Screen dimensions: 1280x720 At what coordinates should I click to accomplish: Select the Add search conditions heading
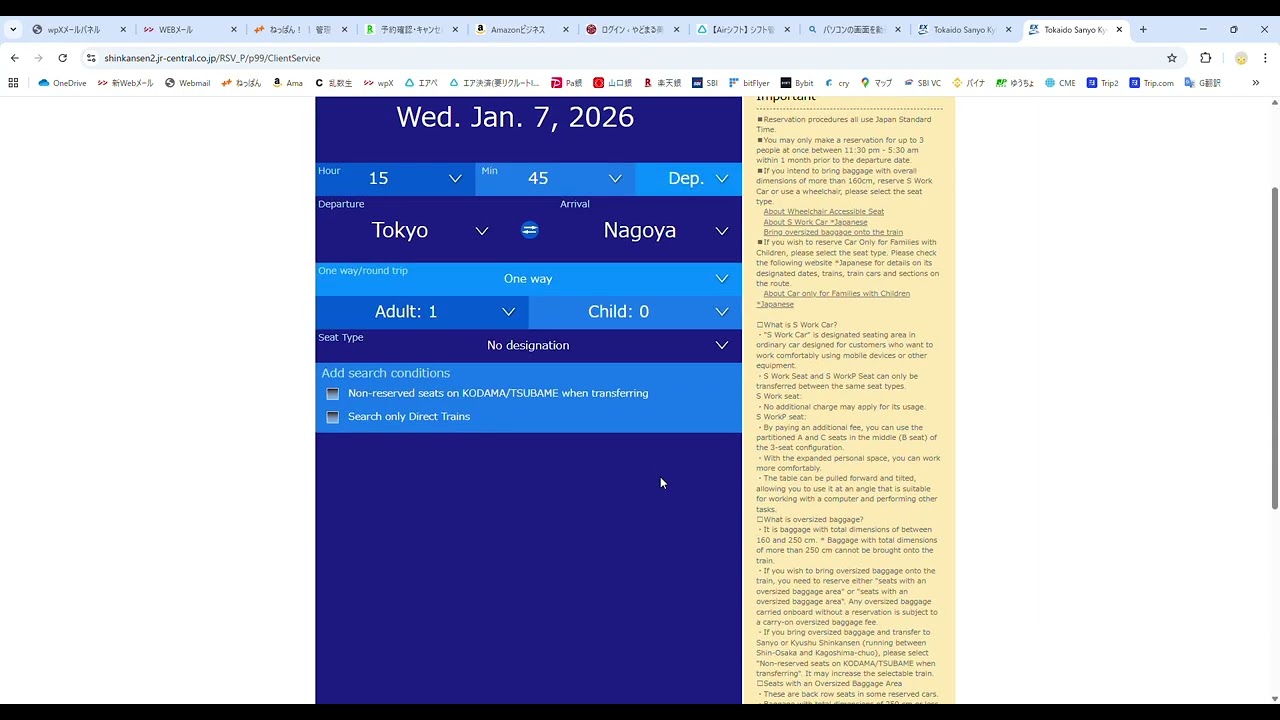point(386,373)
